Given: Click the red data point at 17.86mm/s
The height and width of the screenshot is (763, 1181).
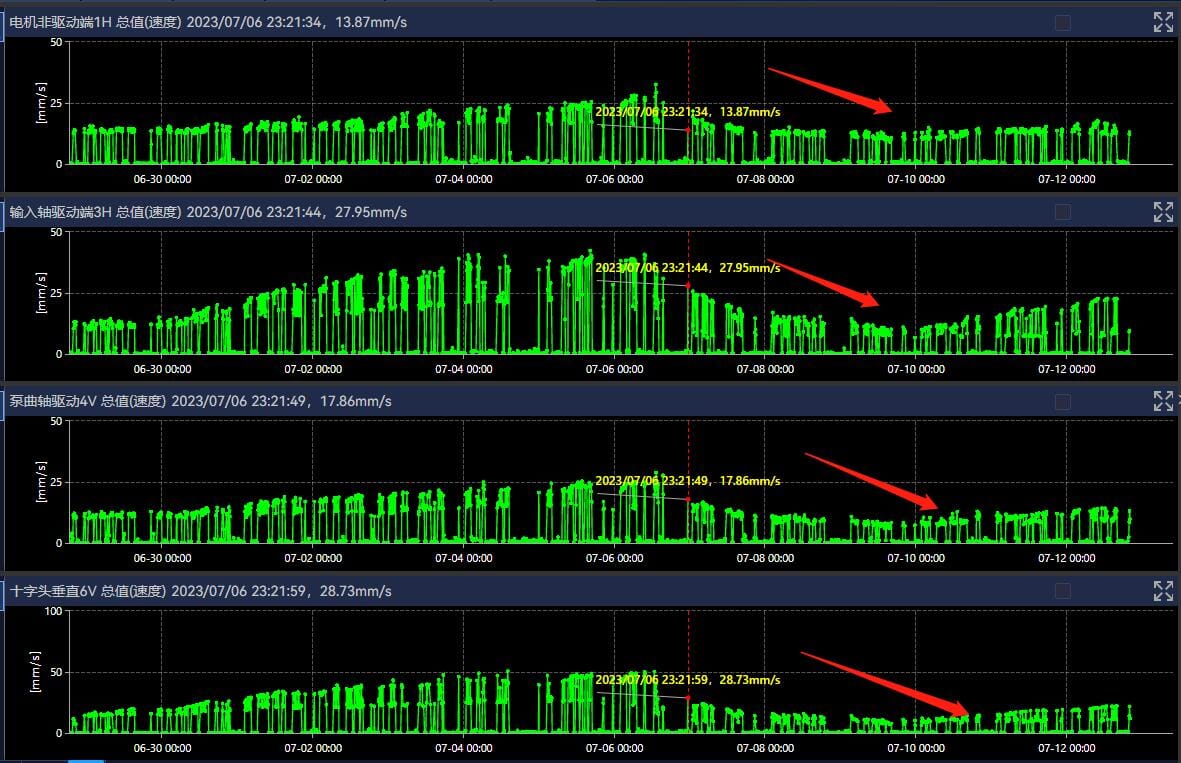Looking at the screenshot, I should pyautogui.click(x=688, y=499).
